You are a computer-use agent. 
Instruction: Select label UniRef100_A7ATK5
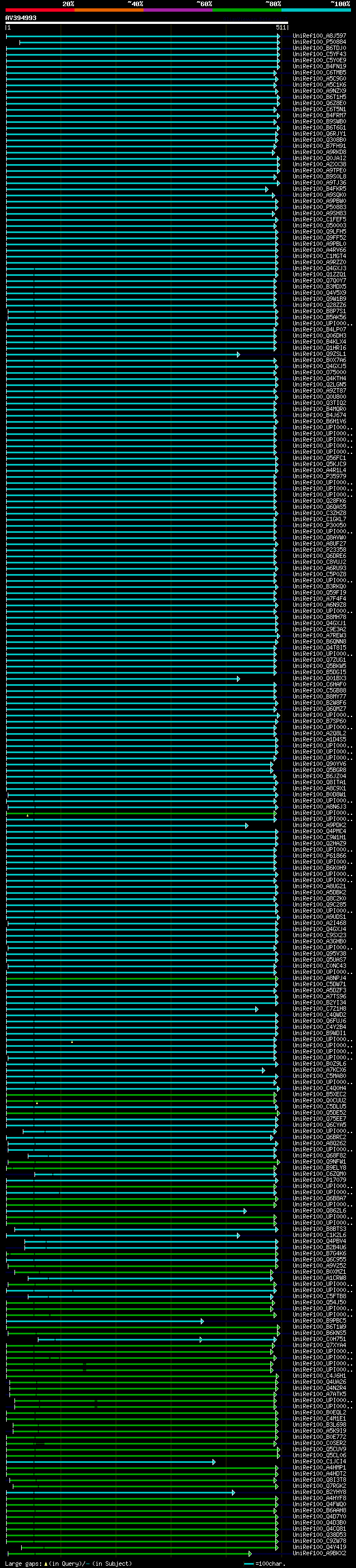coord(319,1394)
